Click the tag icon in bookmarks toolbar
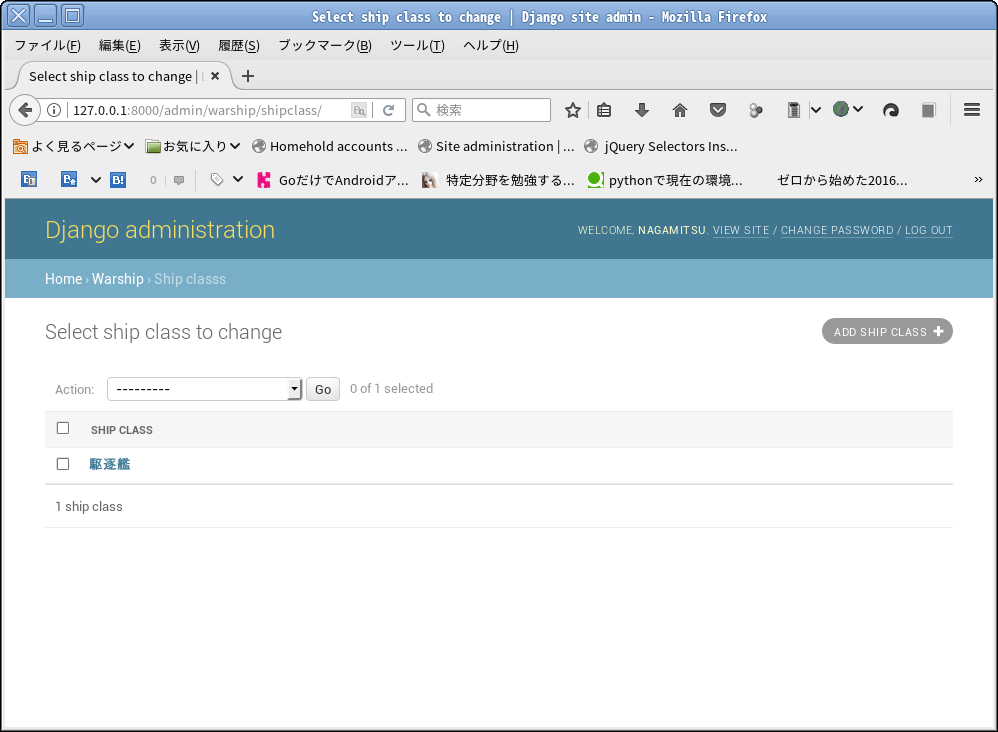998x732 pixels. pos(217,180)
